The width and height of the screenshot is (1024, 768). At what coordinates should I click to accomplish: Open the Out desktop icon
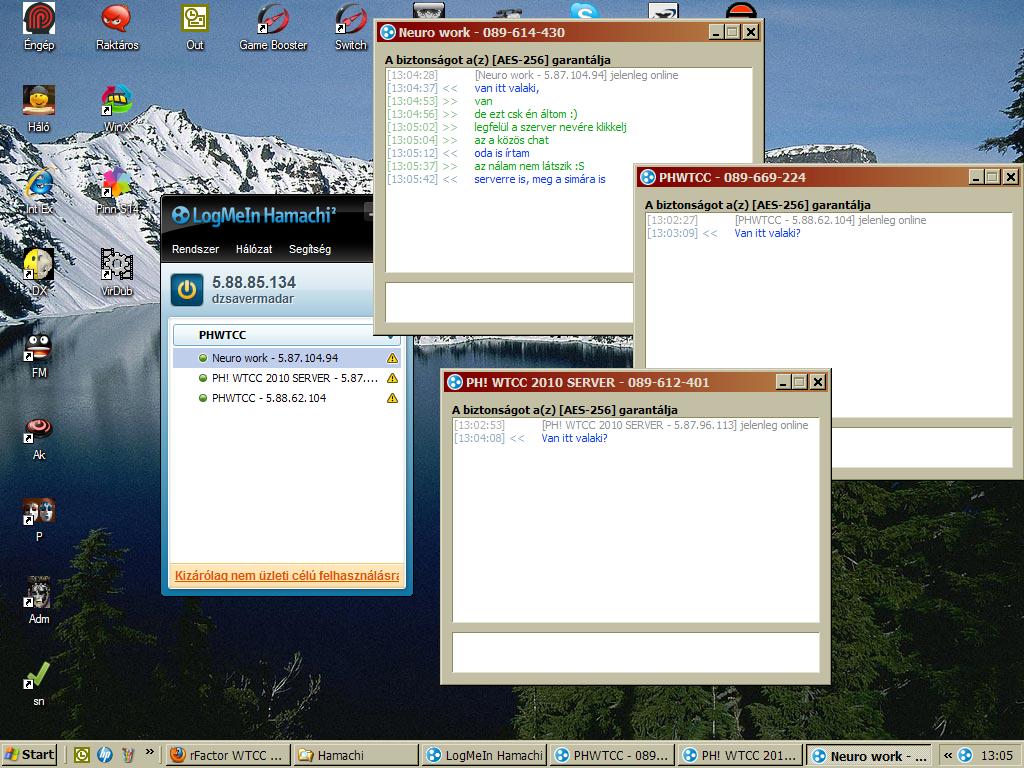pos(195,27)
